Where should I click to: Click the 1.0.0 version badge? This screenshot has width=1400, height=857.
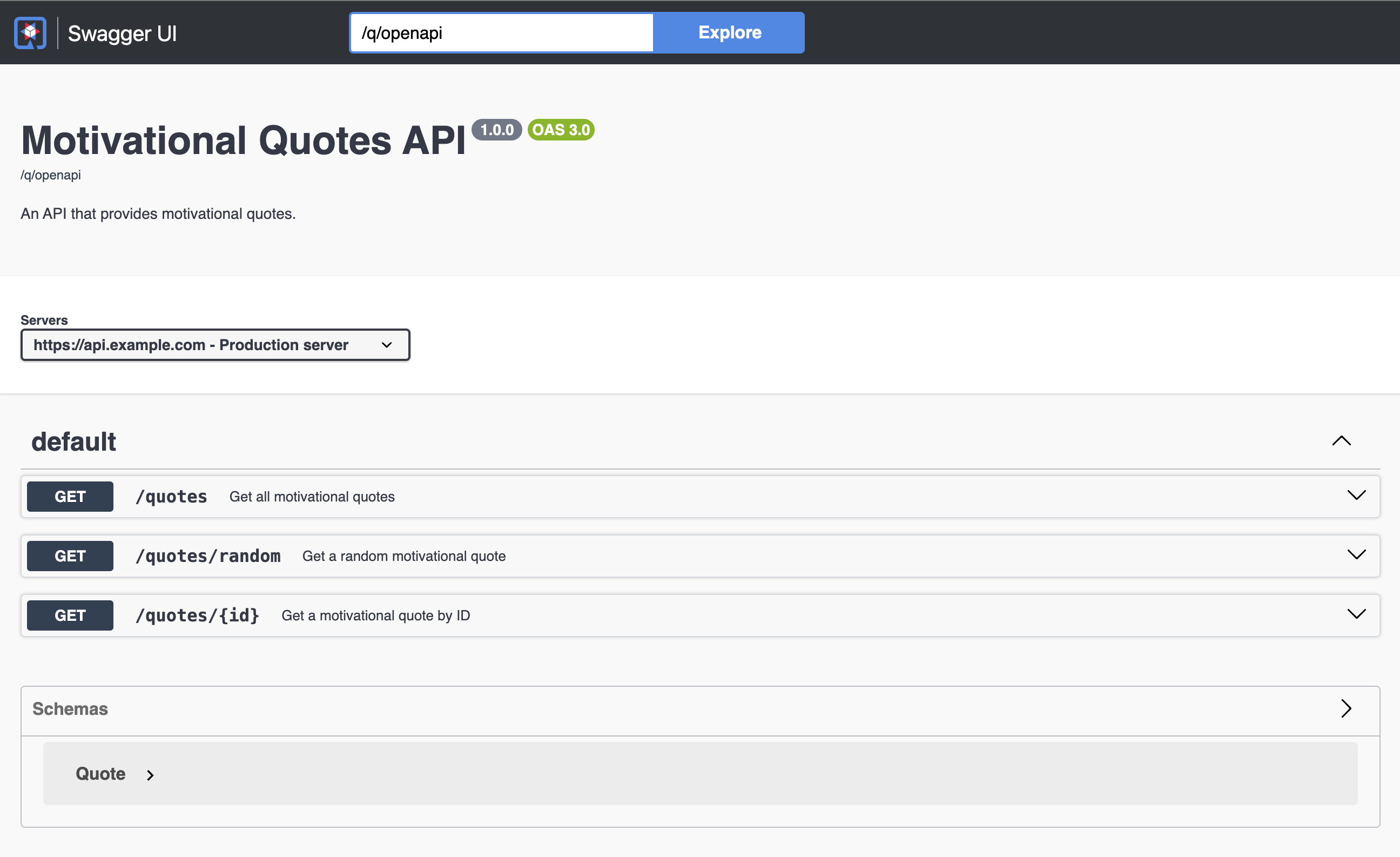(497, 130)
